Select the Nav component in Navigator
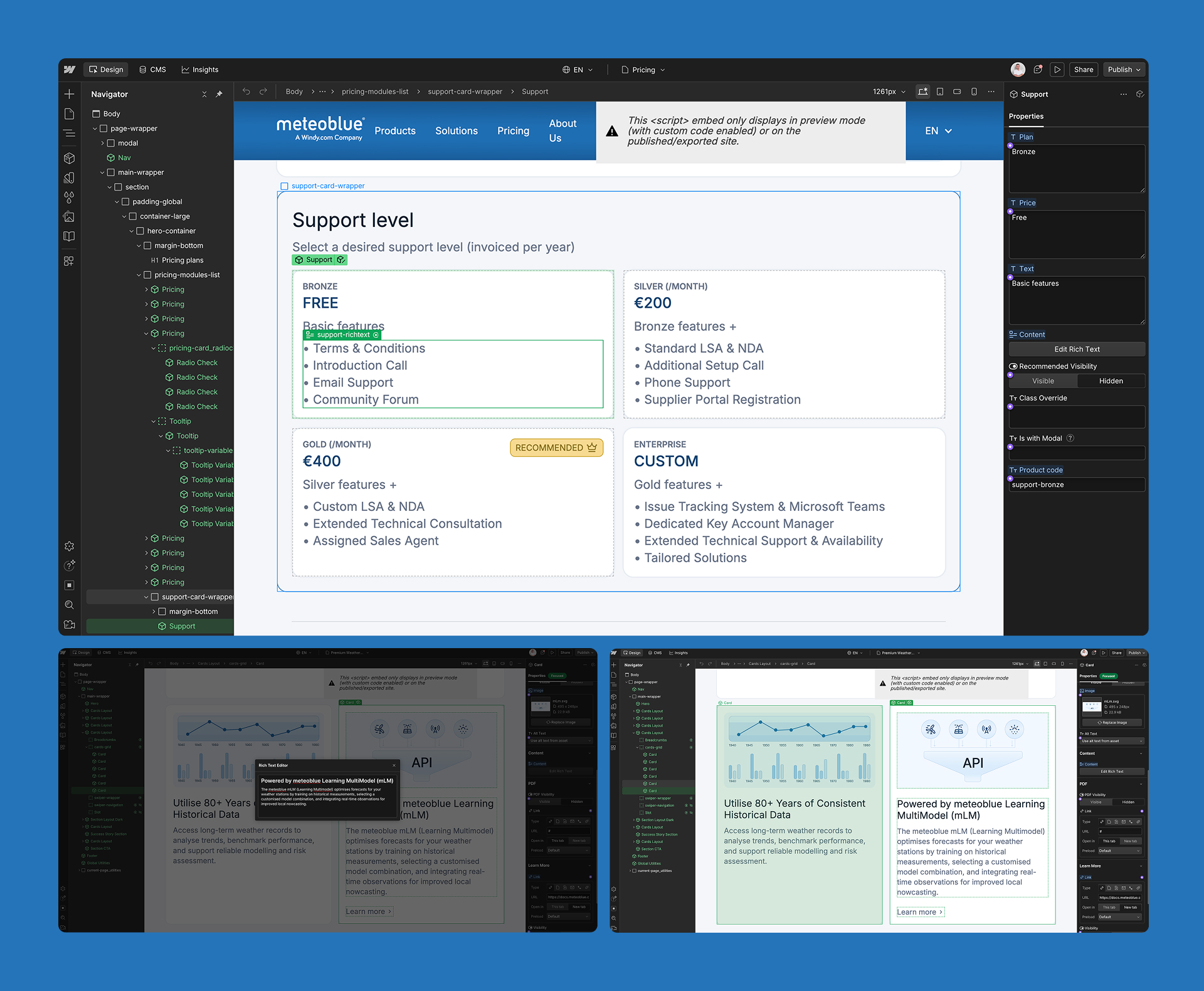 (x=124, y=158)
